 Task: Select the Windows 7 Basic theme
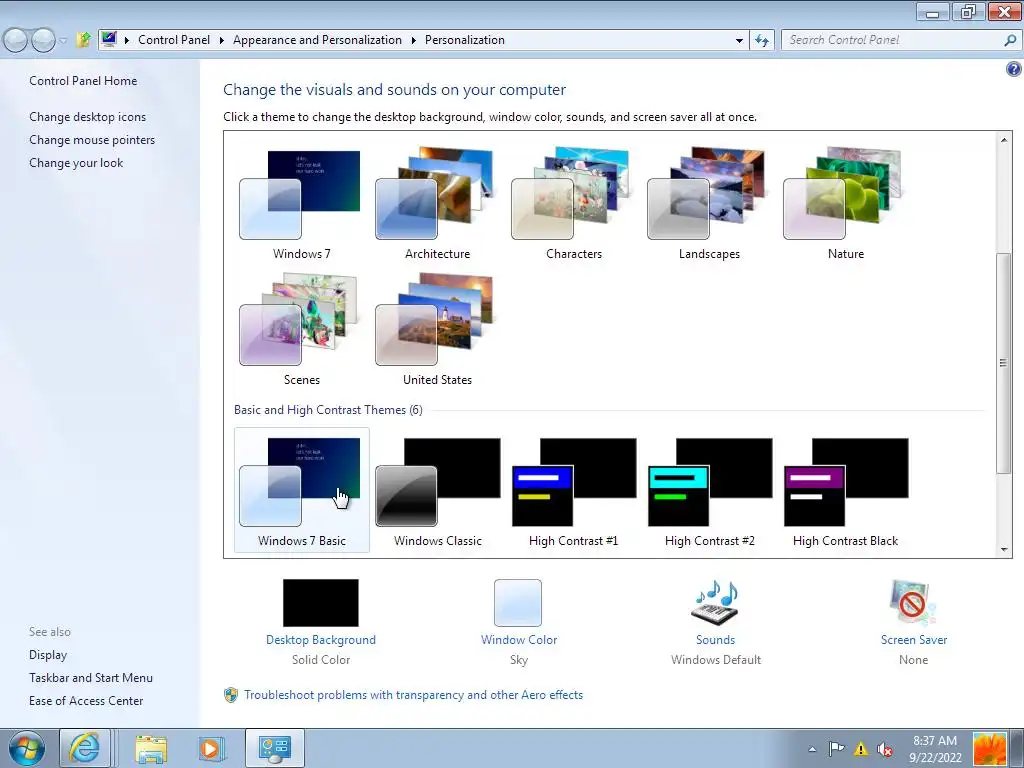tap(301, 490)
